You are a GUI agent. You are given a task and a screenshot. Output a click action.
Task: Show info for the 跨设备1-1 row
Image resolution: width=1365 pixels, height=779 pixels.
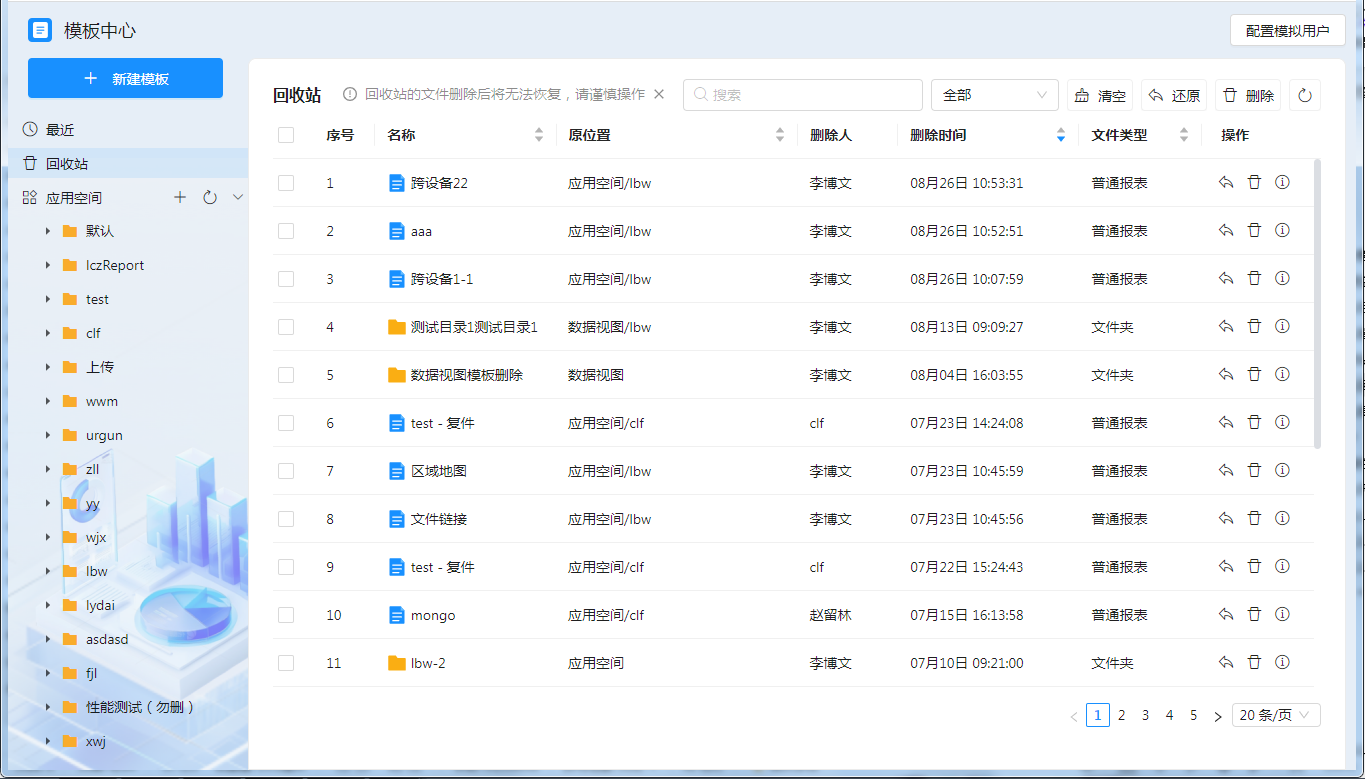click(1282, 278)
